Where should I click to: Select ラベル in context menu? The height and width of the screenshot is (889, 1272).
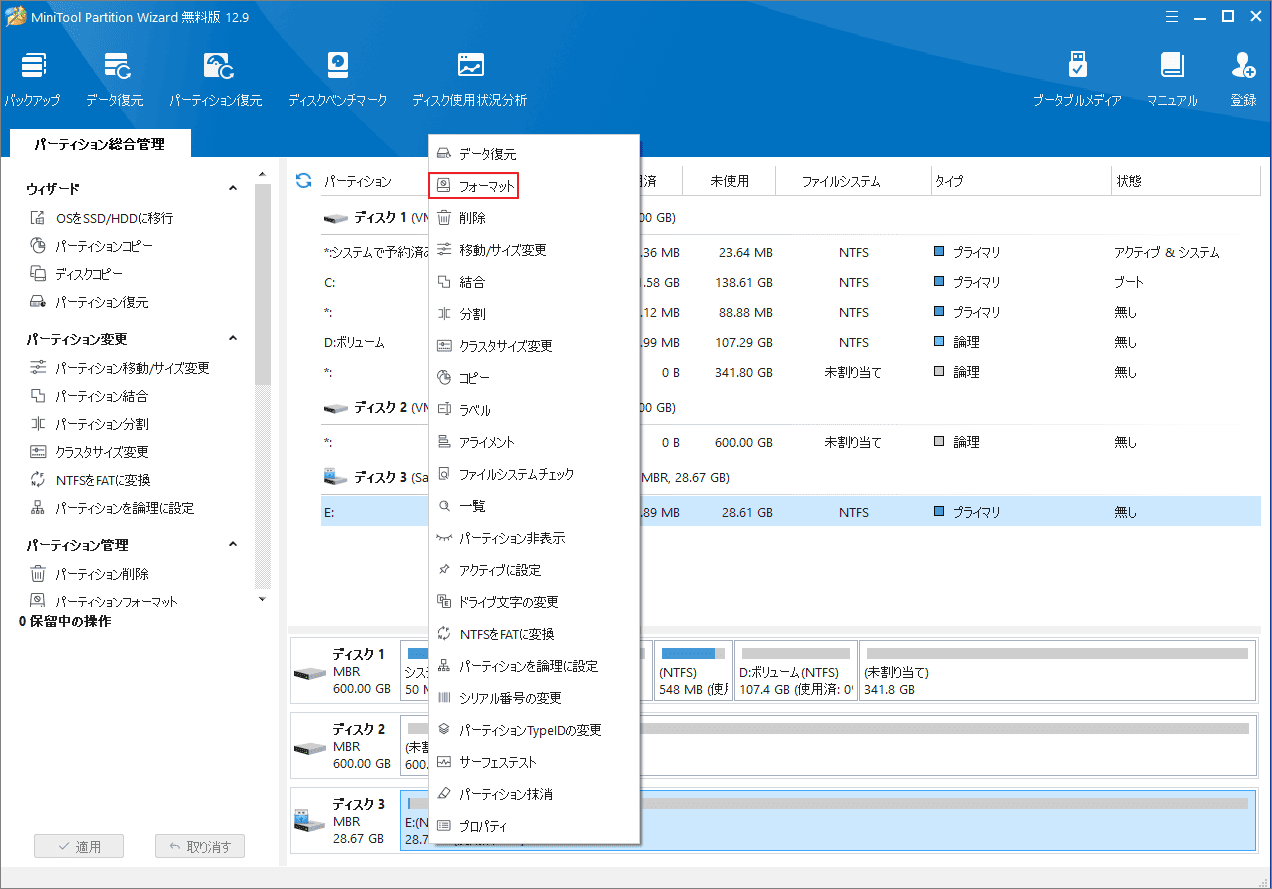pyautogui.click(x=534, y=410)
